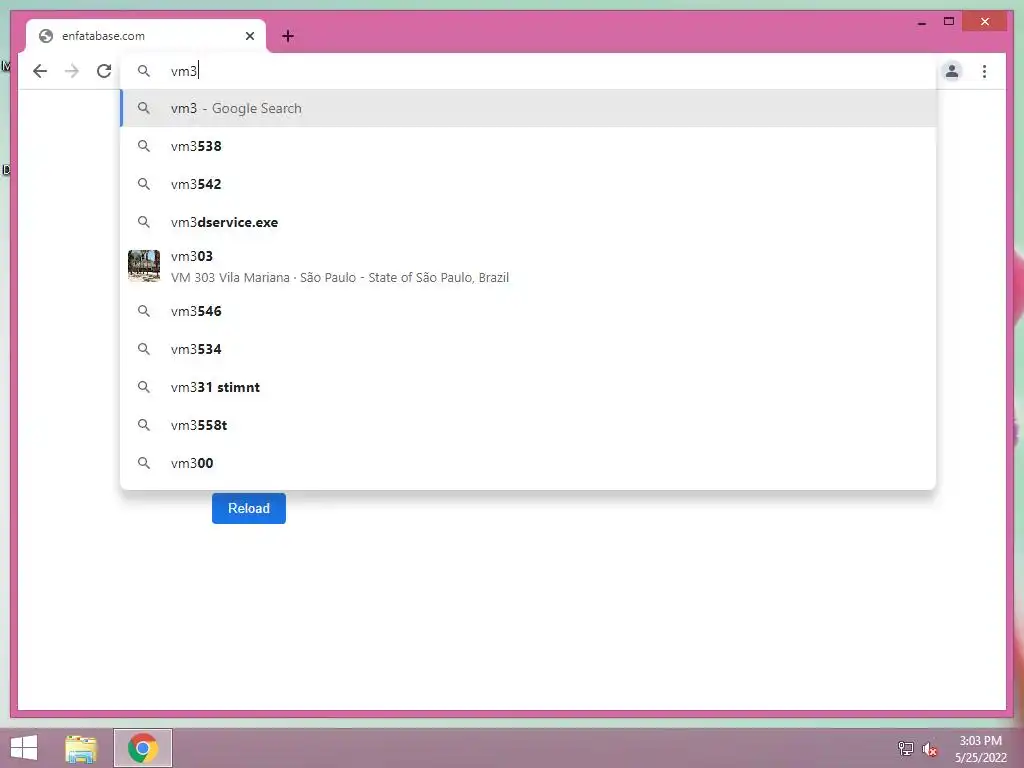
Task: Select the vm3558t suggestion
Action: (x=528, y=425)
